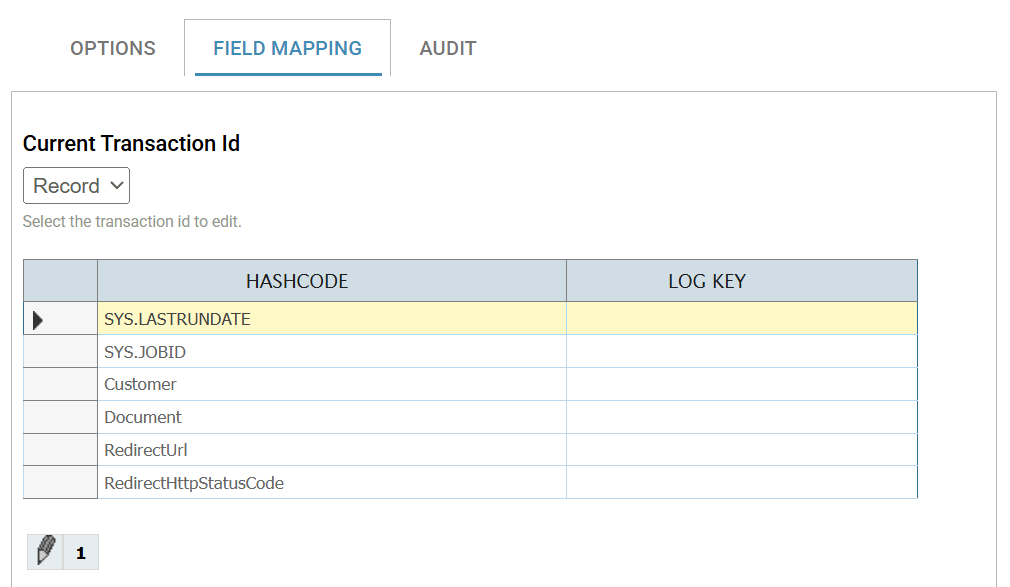This screenshot has height=587, width=1010.
Task: Select the RedirectHttpStatusCode hashcode cell
Action: [332, 483]
